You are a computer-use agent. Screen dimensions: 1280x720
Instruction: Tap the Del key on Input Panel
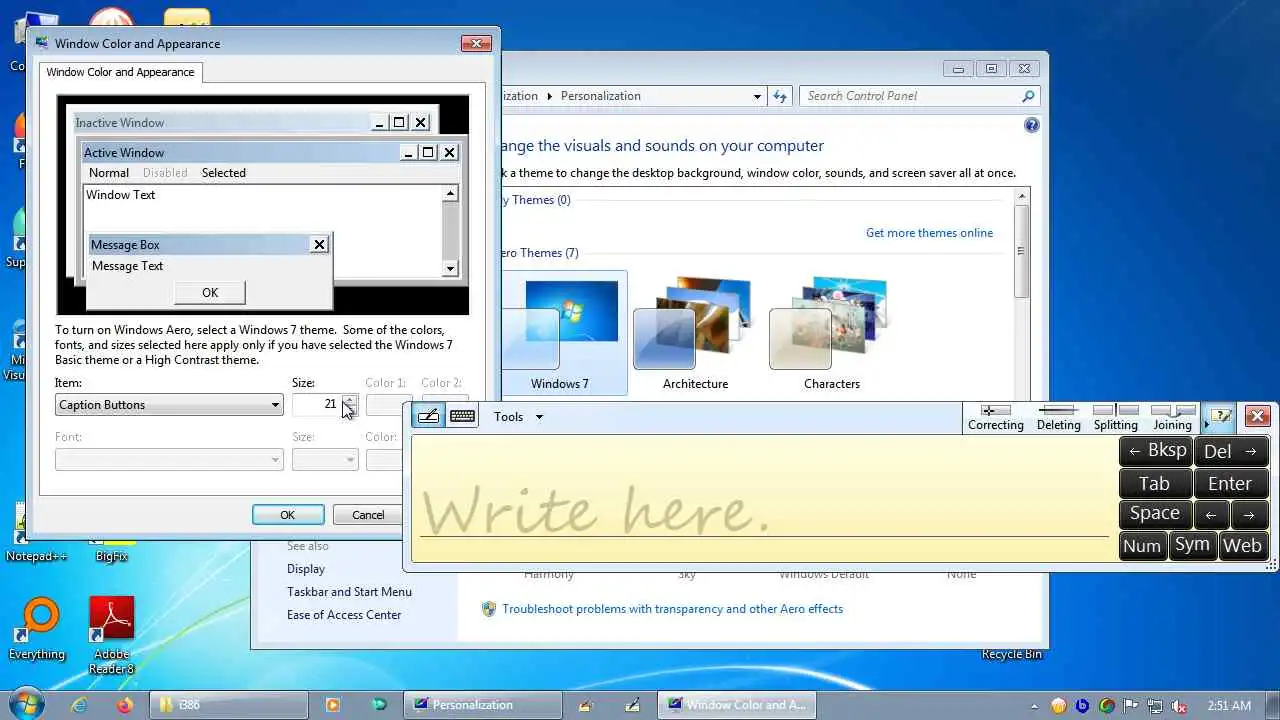coord(1231,451)
